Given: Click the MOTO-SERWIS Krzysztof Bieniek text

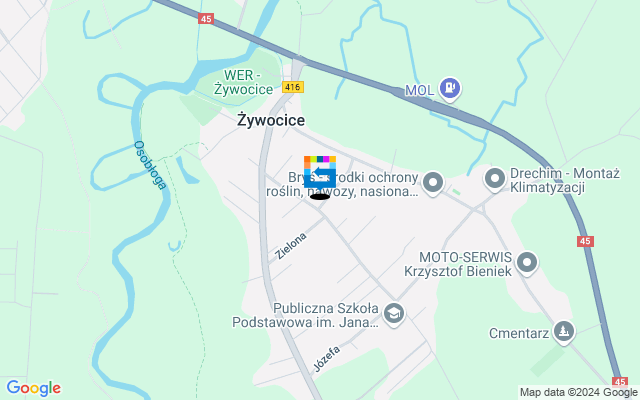Looking at the screenshot, I should click(458, 264).
